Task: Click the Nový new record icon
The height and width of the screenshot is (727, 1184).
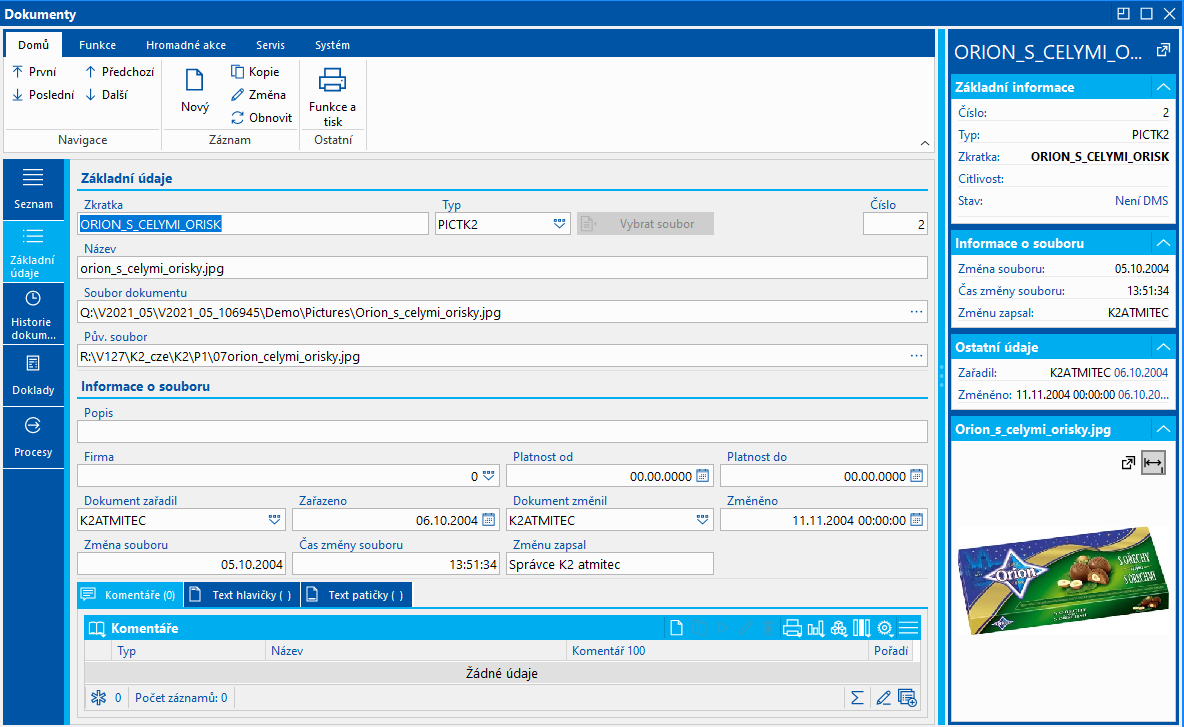Action: 195,81
